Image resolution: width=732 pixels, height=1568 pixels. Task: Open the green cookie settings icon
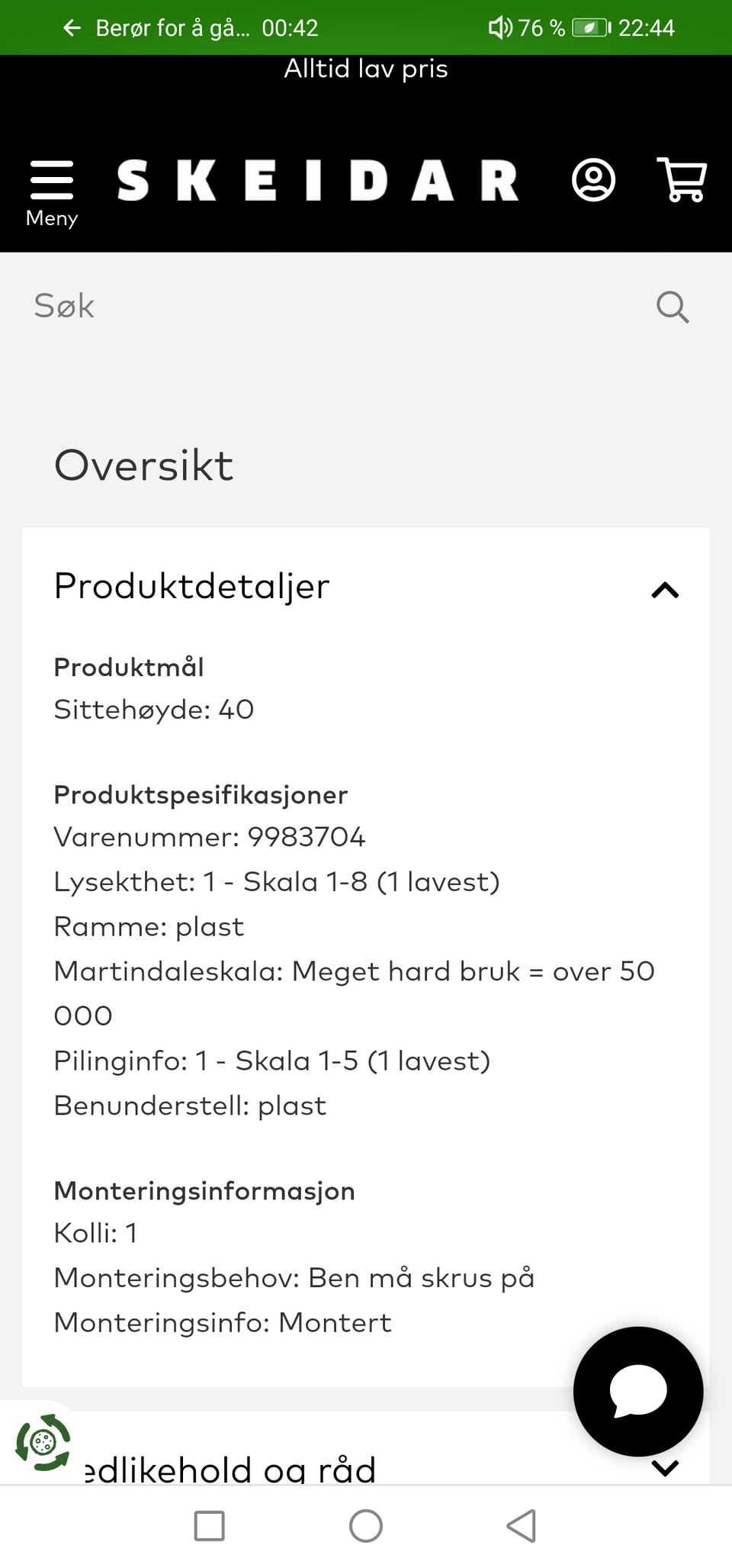coord(43,1442)
